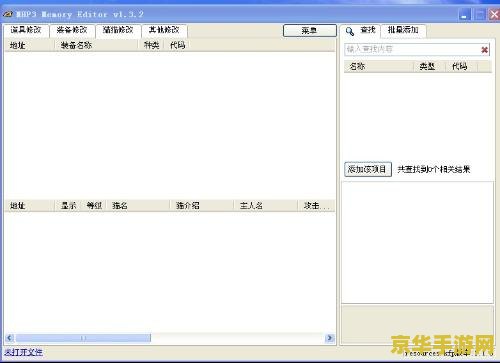The image size is (500, 363).
Task: Open the 道具修改 (item edit) tab
Action: point(26,30)
